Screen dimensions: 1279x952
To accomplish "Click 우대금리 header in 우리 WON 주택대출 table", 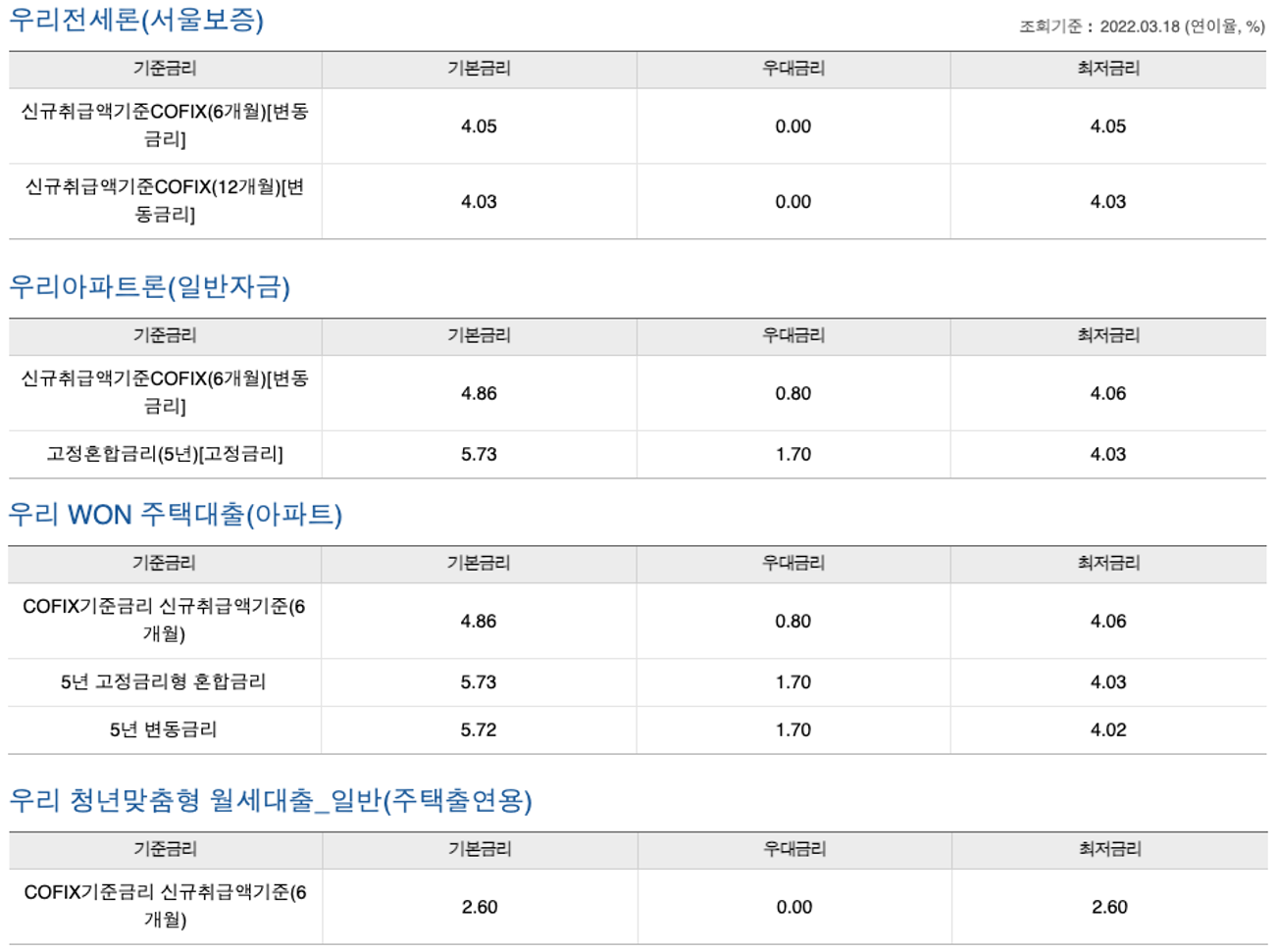I will coord(793,563).
